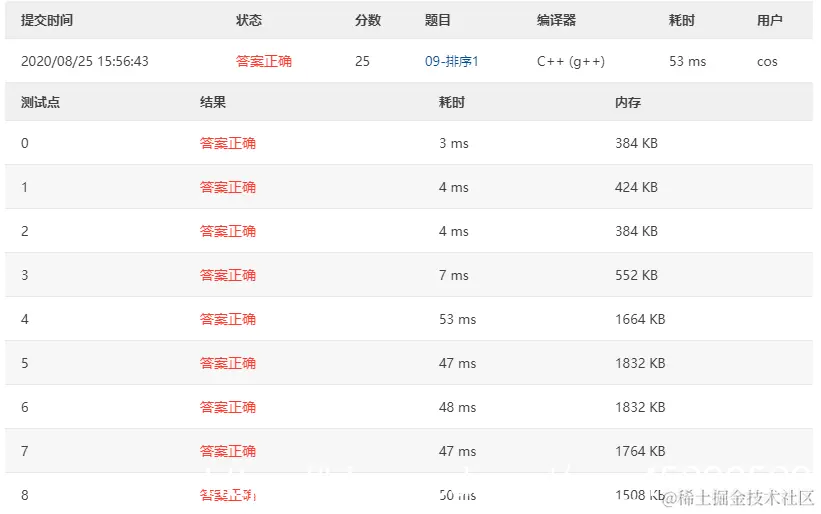The image size is (821, 514).
Task: Select the result for test point 7
Action: [228, 451]
